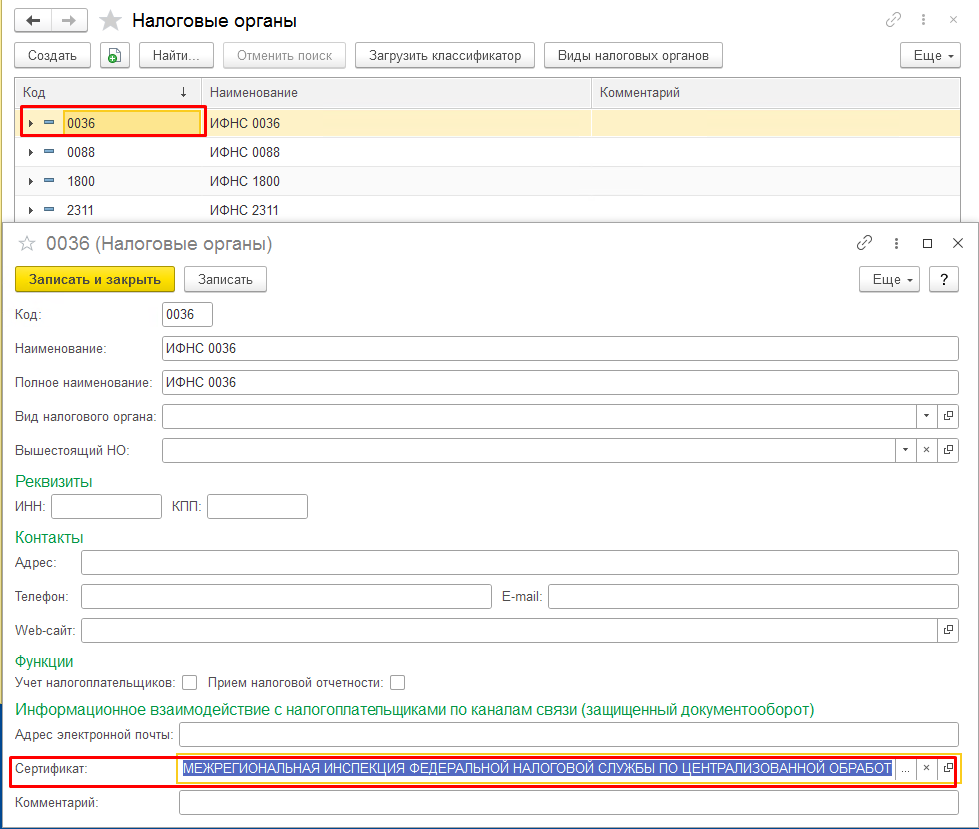
Task: Sort list by Код column header
Action: [108, 92]
